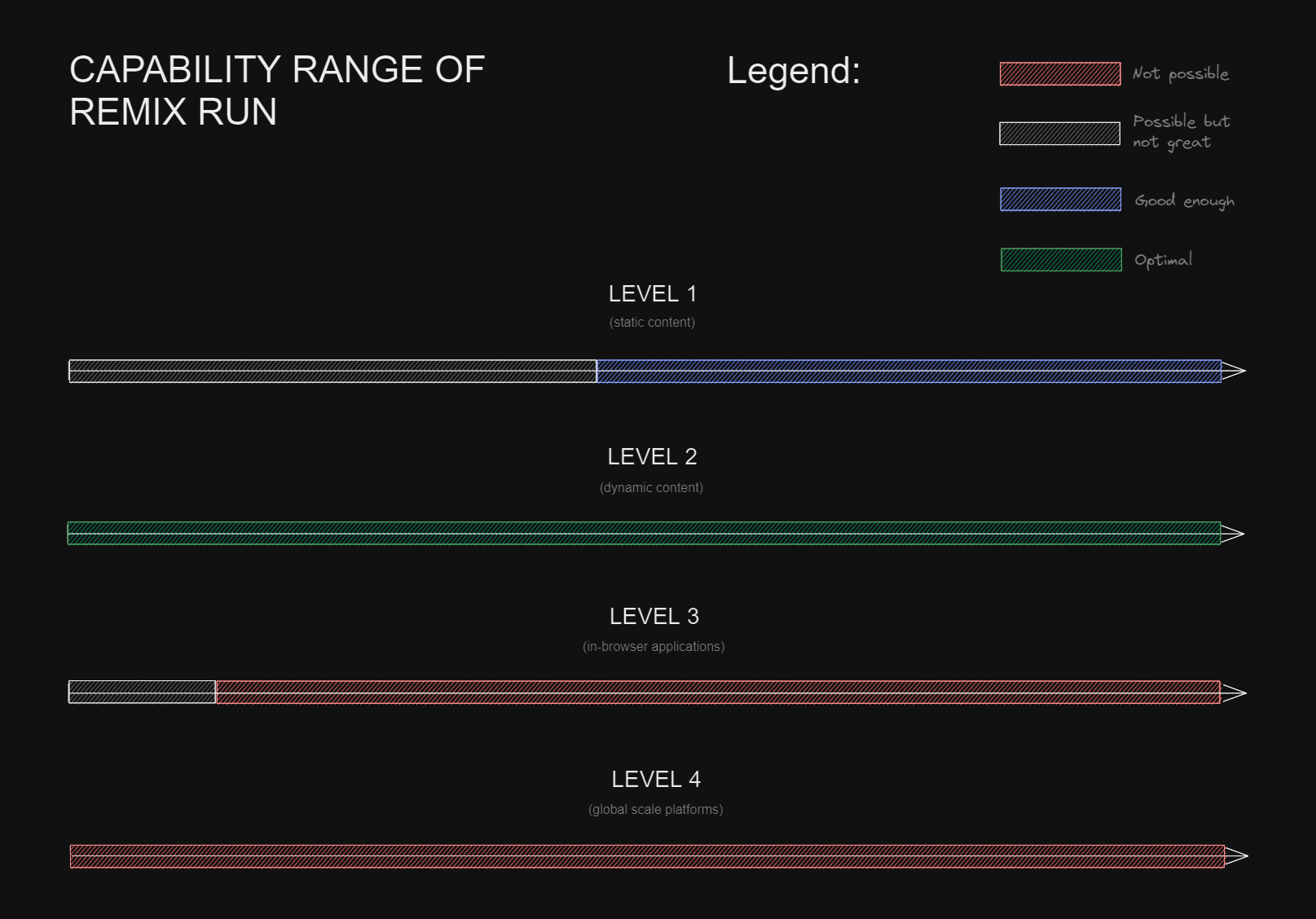This screenshot has width=1316, height=919.
Task: Click the green Level 2 bar
Action: pos(644,534)
